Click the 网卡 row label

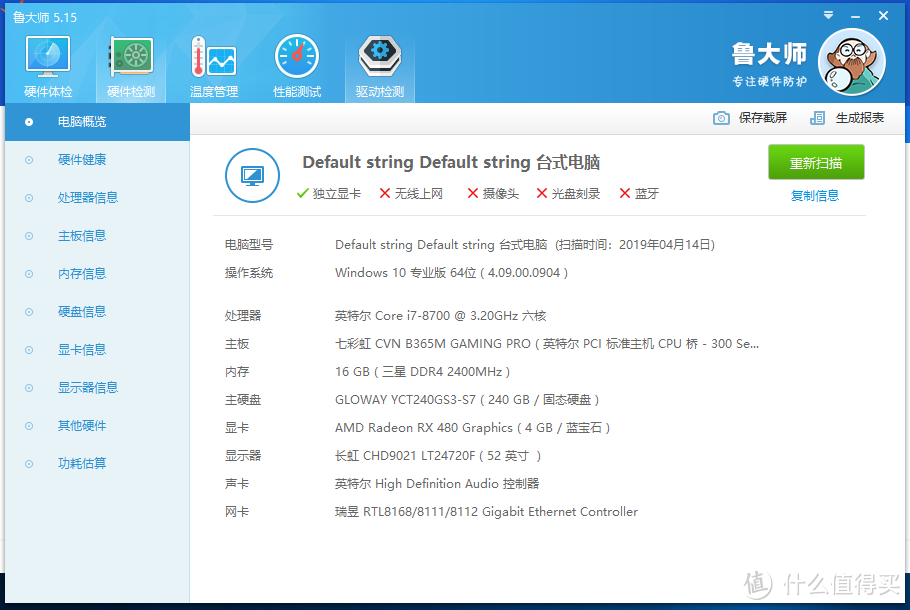click(237, 512)
